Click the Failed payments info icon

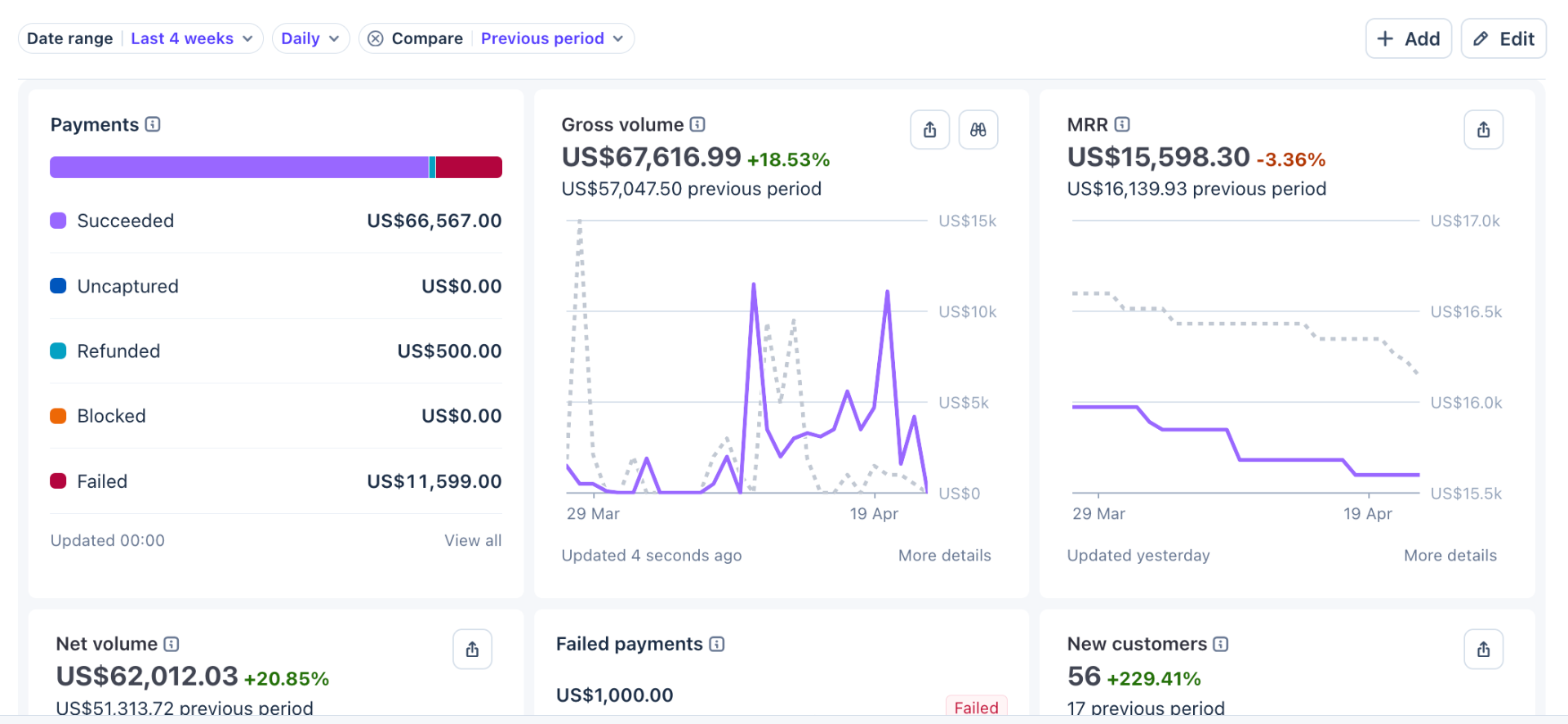[716, 644]
